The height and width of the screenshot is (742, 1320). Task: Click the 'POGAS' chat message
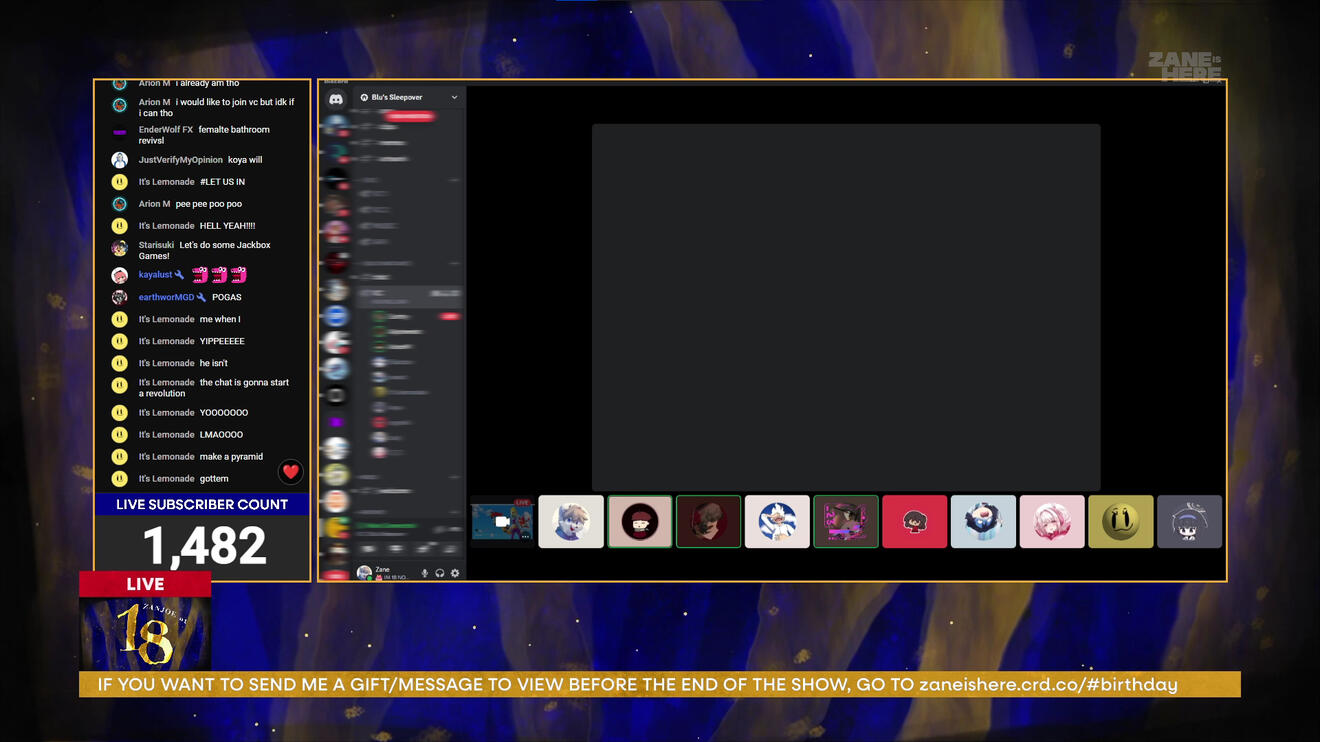coord(226,297)
